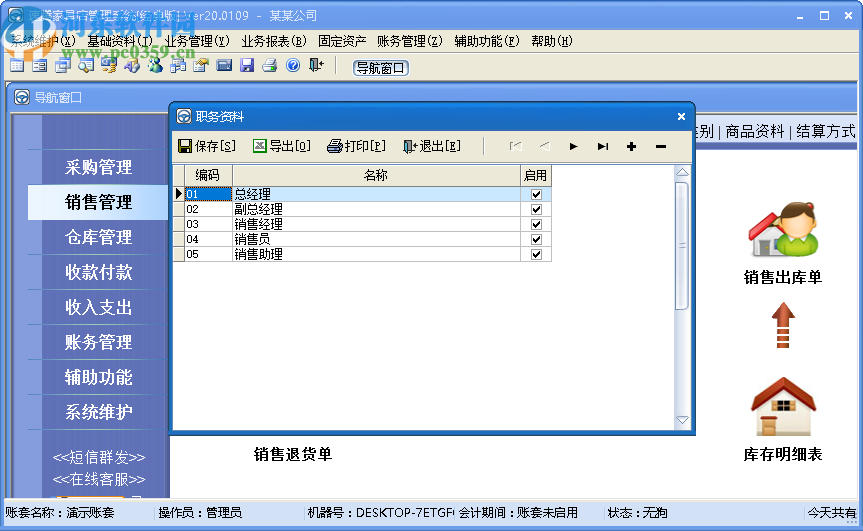
Task: Click the 编码 column header
Action: [x=207, y=175]
